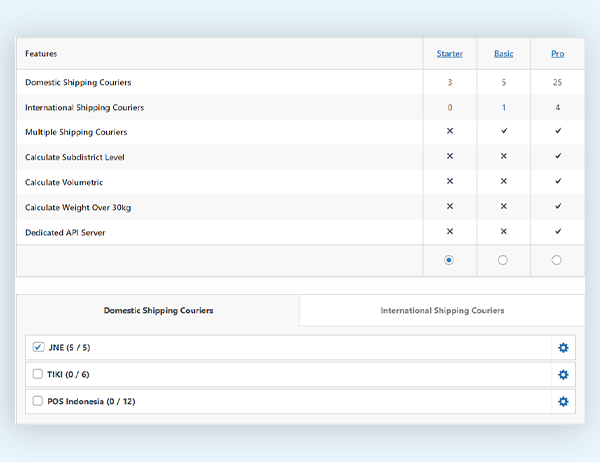The image size is (600, 462).
Task: Open settings gear for TIKI courier
Action: [563, 375]
